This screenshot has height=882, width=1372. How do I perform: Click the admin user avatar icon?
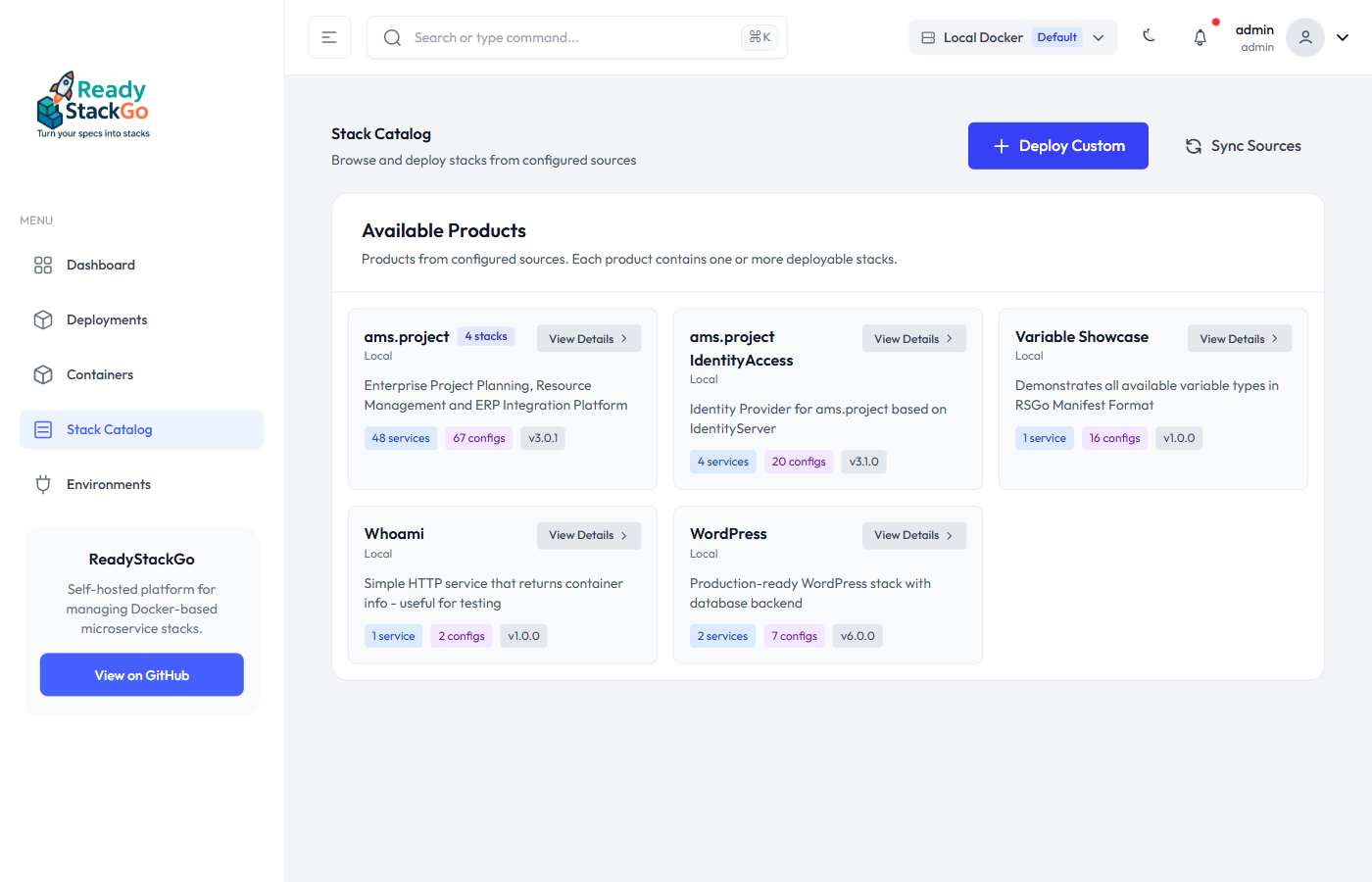click(1304, 37)
